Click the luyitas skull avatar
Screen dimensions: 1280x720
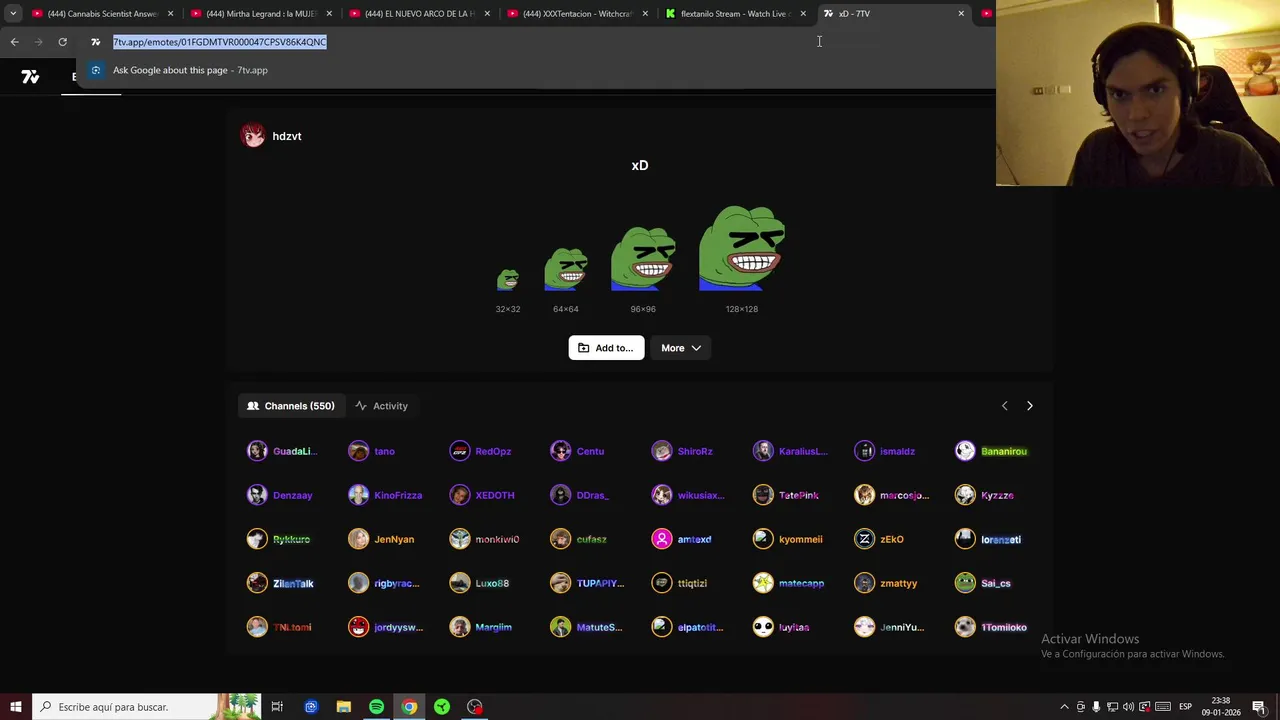coord(763,627)
